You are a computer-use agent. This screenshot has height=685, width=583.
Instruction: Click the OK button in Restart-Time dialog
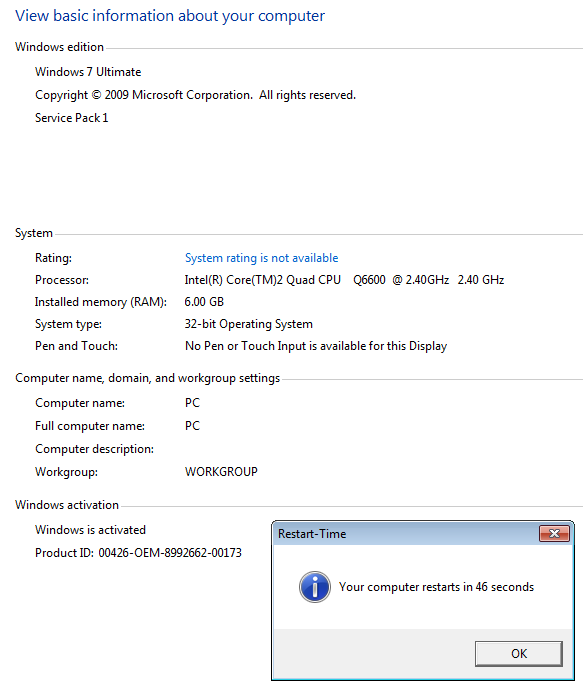coord(518,654)
